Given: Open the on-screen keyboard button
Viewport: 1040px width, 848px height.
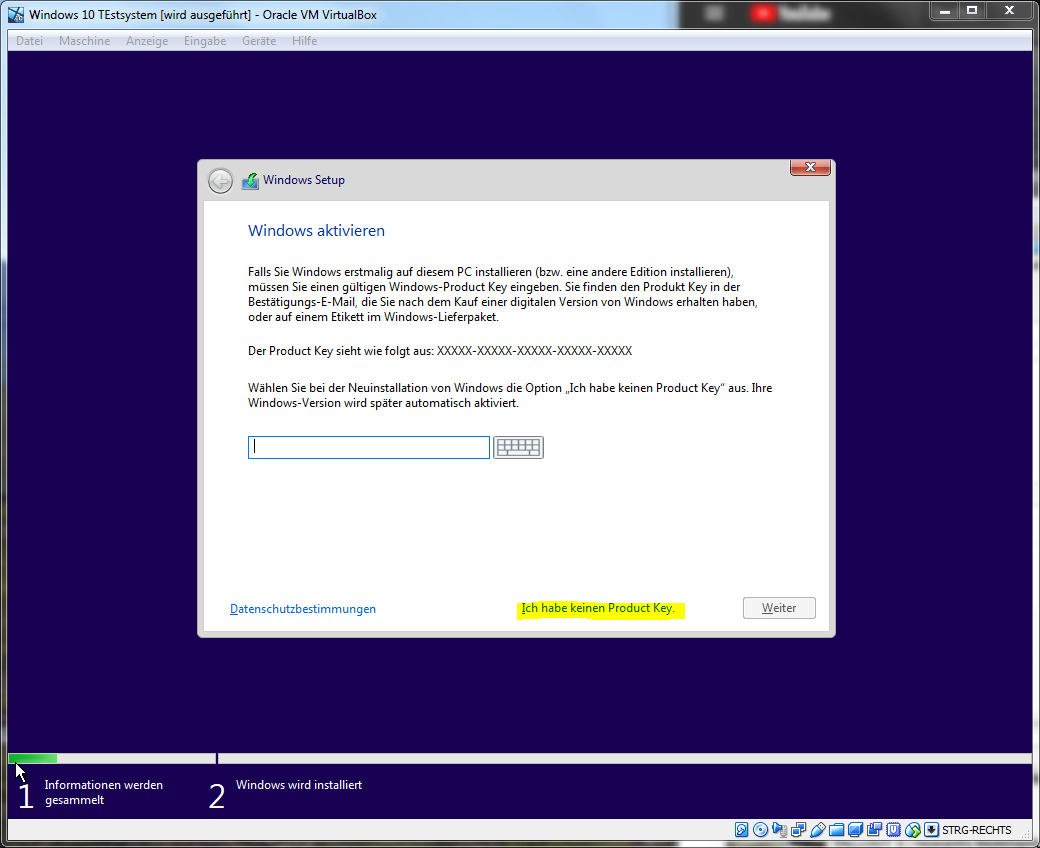Looking at the screenshot, I should [x=518, y=447].
